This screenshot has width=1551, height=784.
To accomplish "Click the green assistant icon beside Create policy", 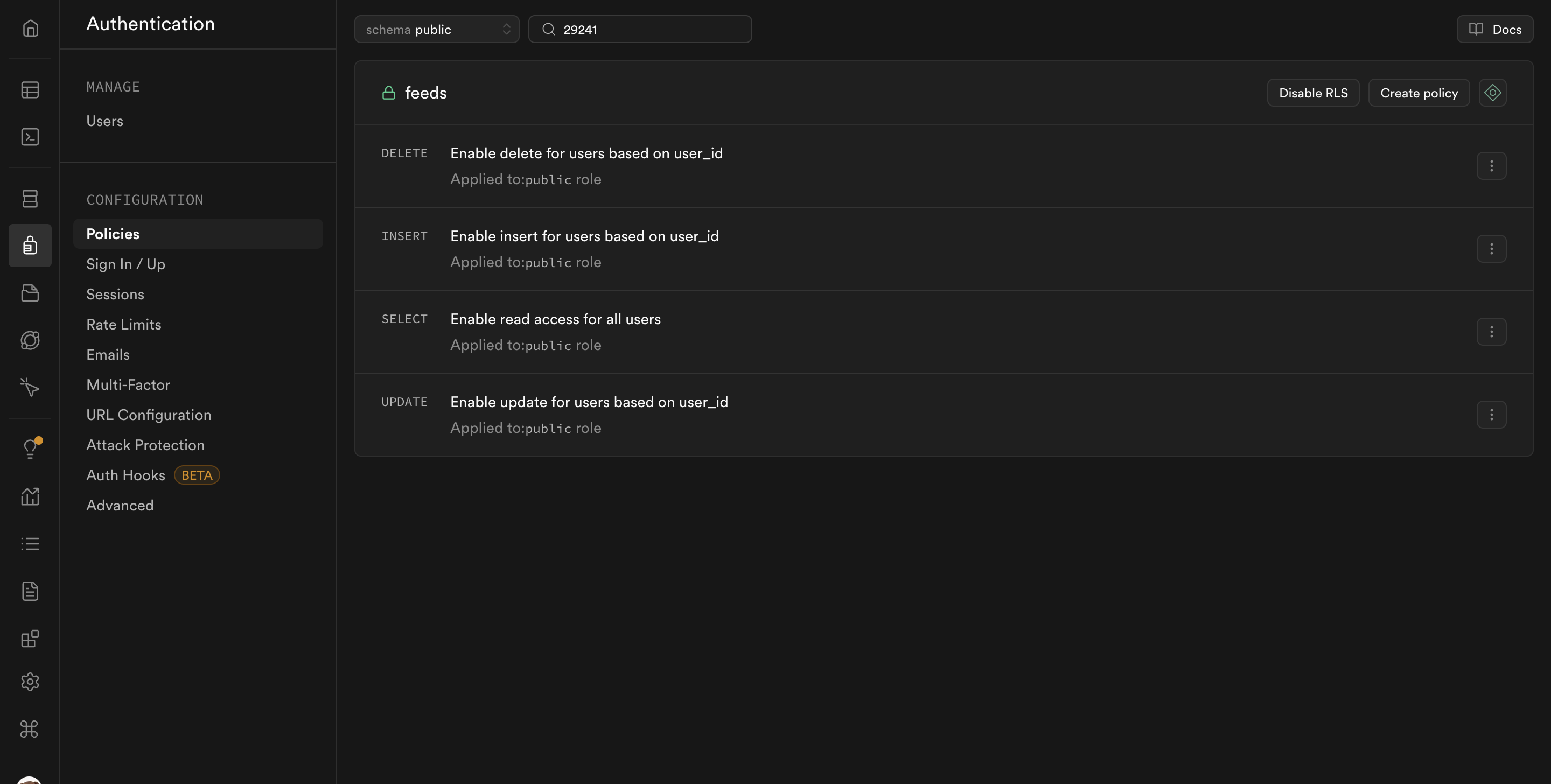I will [1492, 93].
